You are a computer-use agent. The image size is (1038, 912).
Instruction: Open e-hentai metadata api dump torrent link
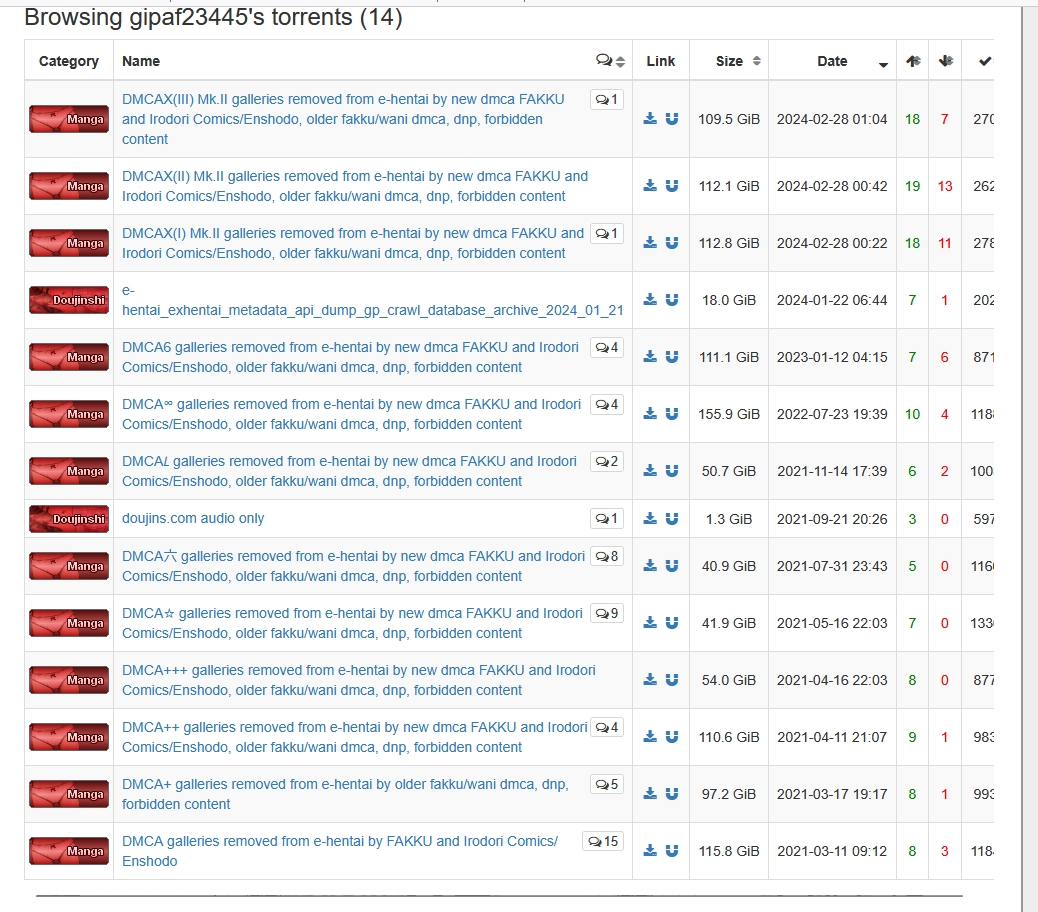click(x=373, y=300)
